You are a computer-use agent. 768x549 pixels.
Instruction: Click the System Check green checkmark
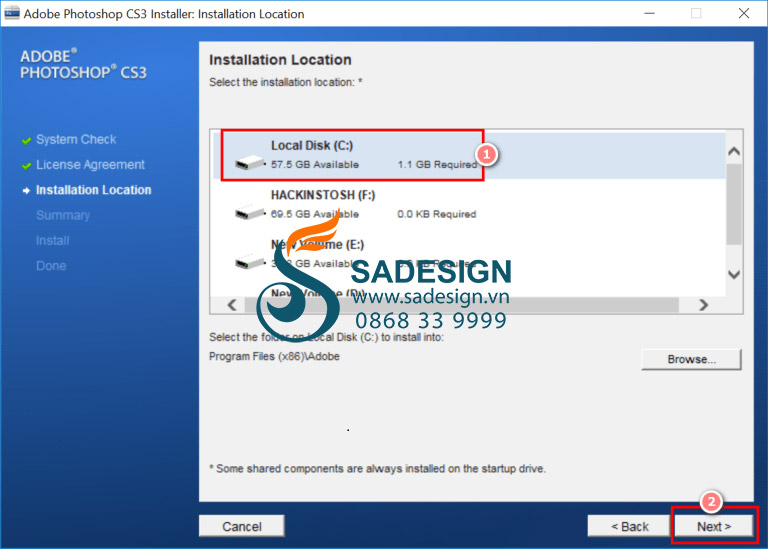(26, 141)
